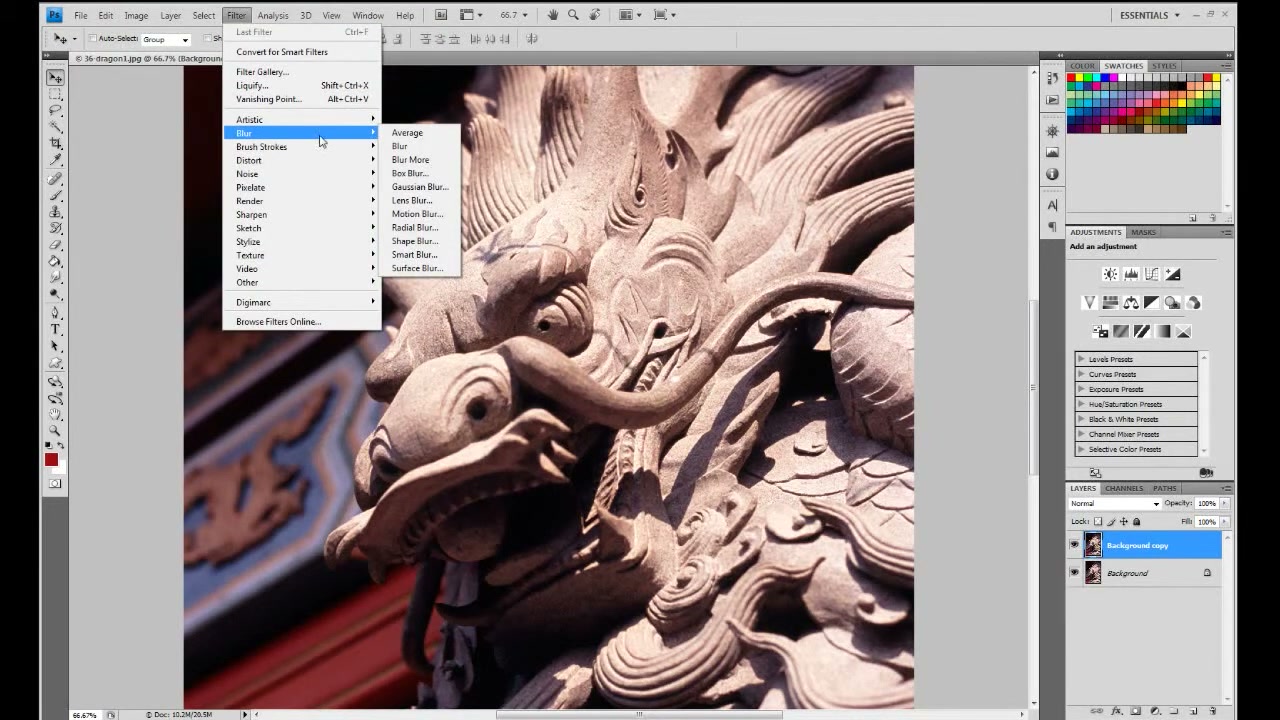Add a Black & White adjustment
1280x720 pixels.
click(1152, 302)
